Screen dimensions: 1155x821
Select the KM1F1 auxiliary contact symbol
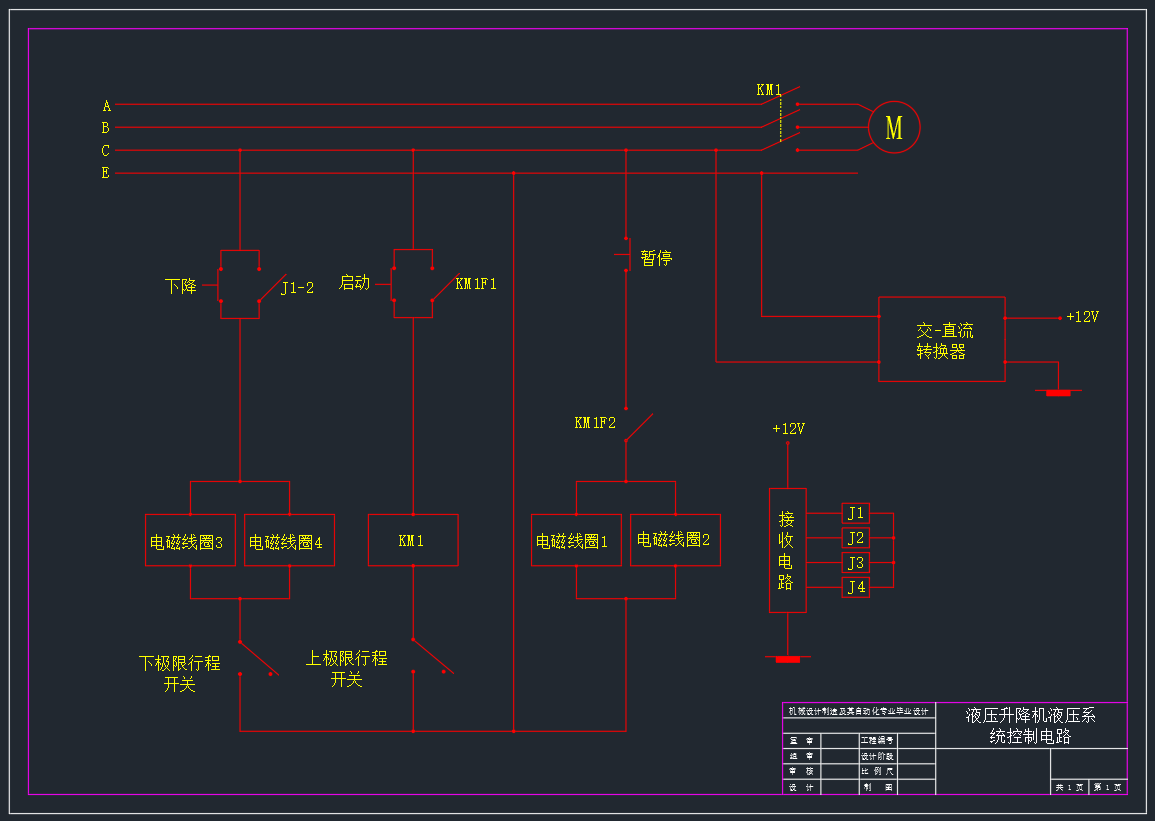click(443, 287)
